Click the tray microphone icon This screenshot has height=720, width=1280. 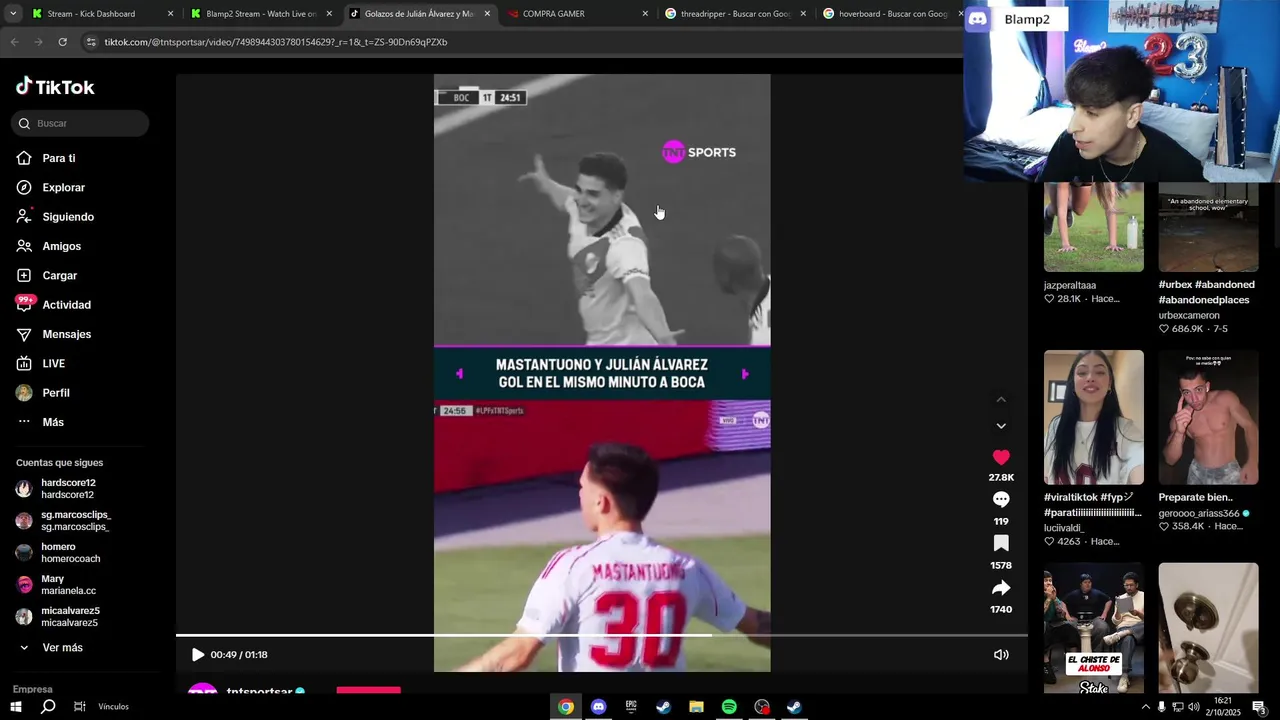coord(1161,707)
